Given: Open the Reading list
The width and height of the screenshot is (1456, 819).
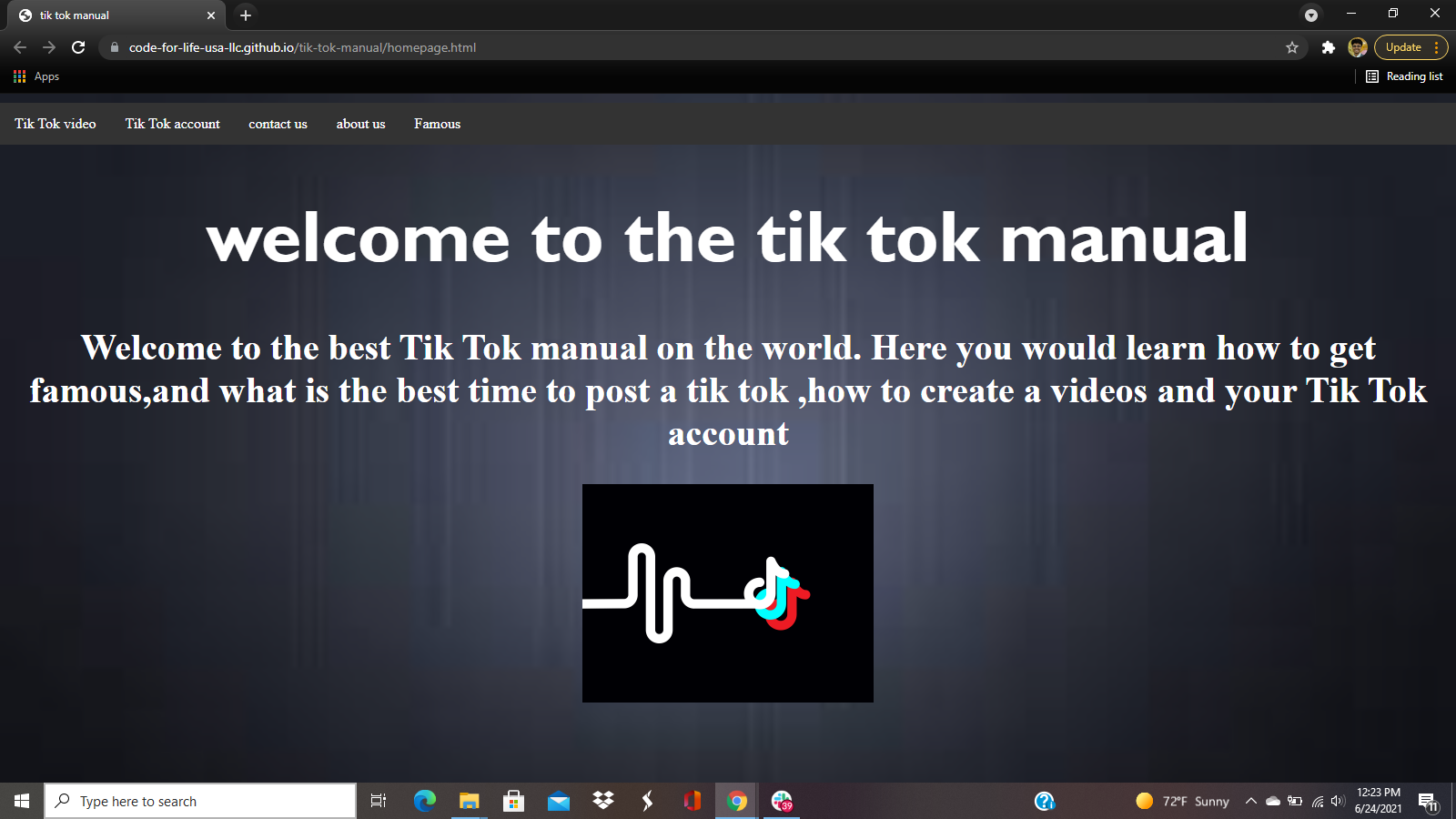Looking at the screenshot, I should coord(1404,76).
